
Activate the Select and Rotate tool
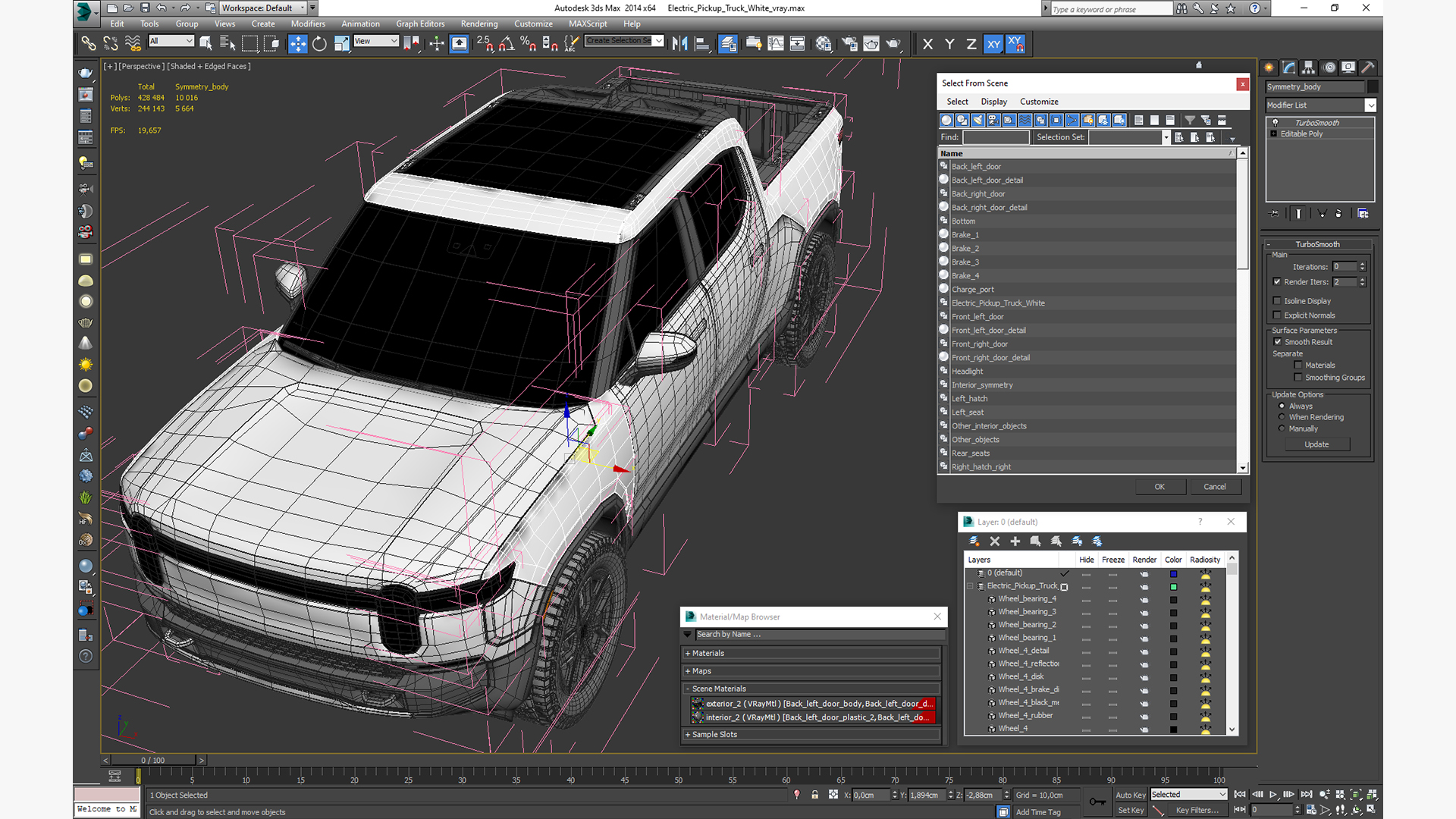tap(319, 44)
